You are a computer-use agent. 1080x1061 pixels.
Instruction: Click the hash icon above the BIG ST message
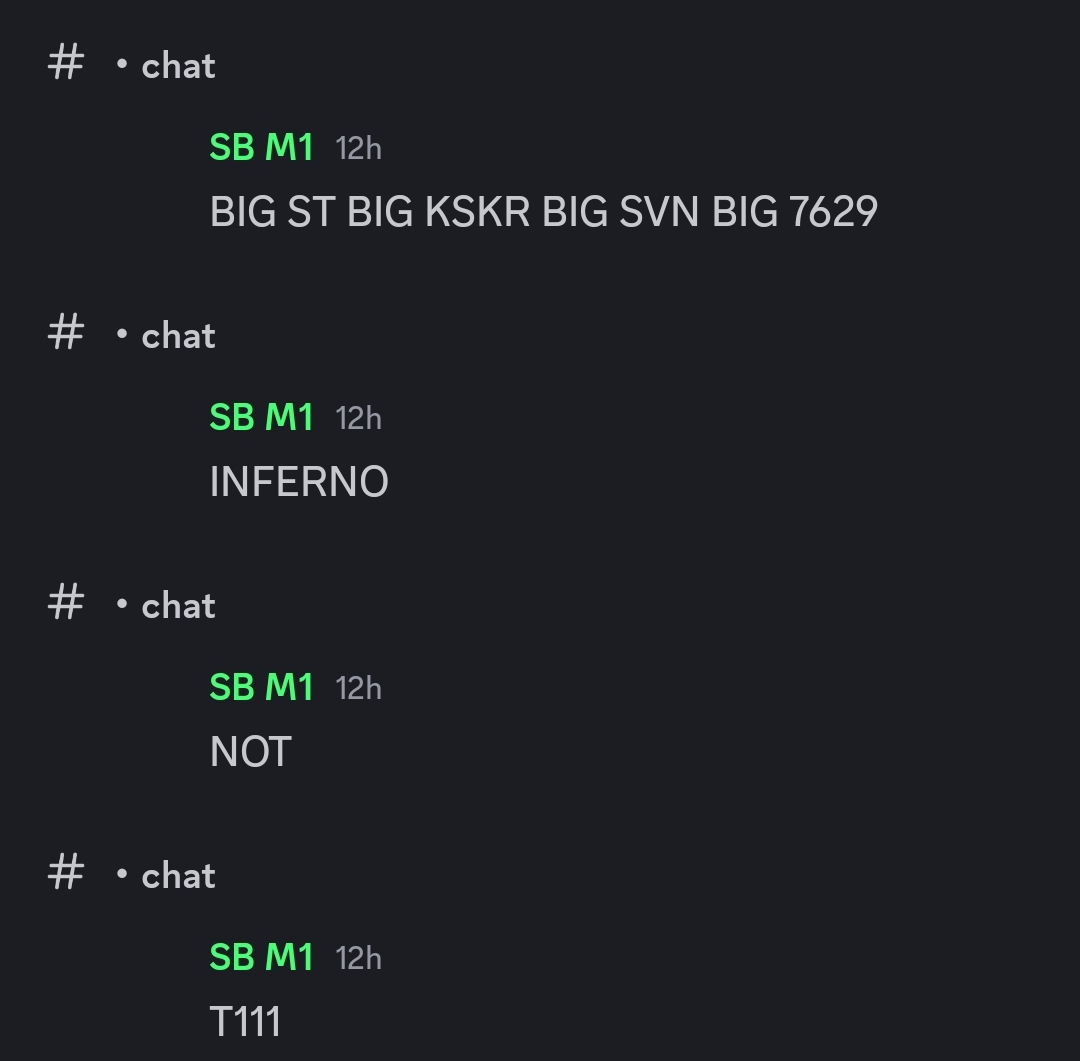click(x=65, y=62)
